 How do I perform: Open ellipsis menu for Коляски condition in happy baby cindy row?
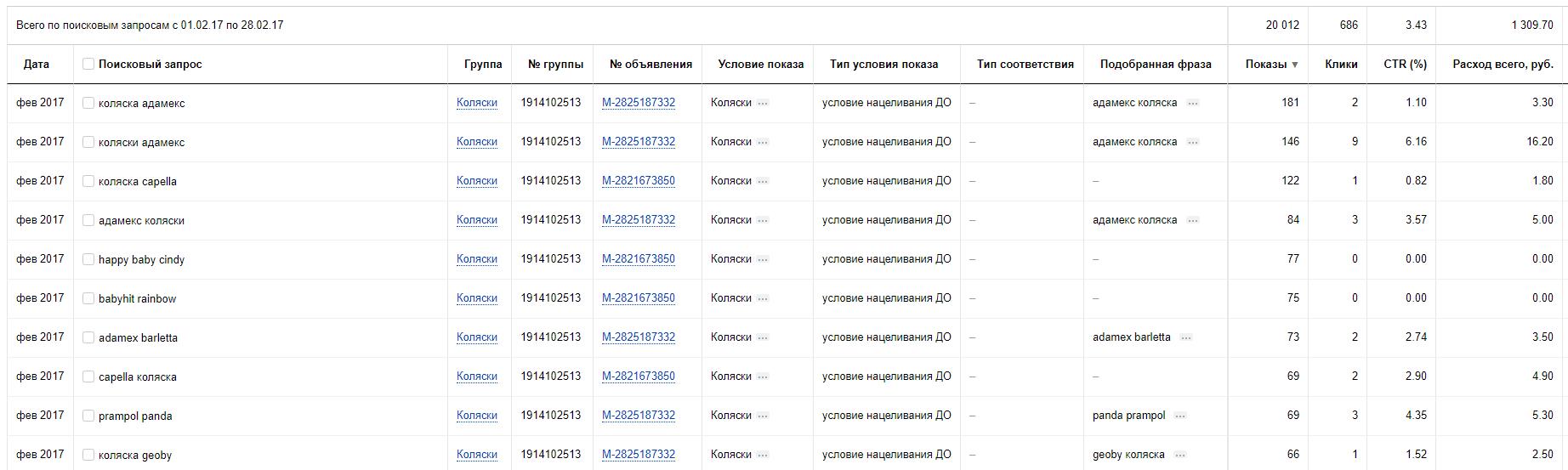[x=763, y=259]
